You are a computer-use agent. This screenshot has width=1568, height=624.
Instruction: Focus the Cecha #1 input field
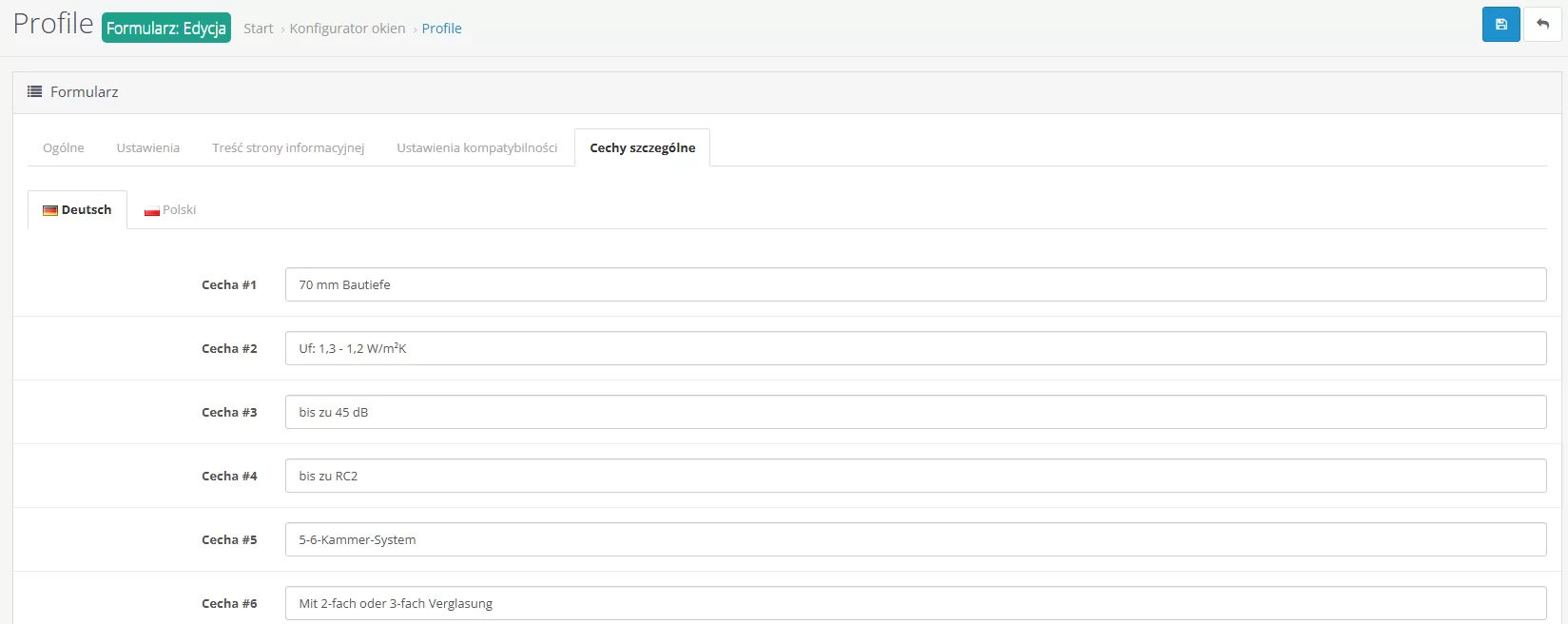click(915, 284)
